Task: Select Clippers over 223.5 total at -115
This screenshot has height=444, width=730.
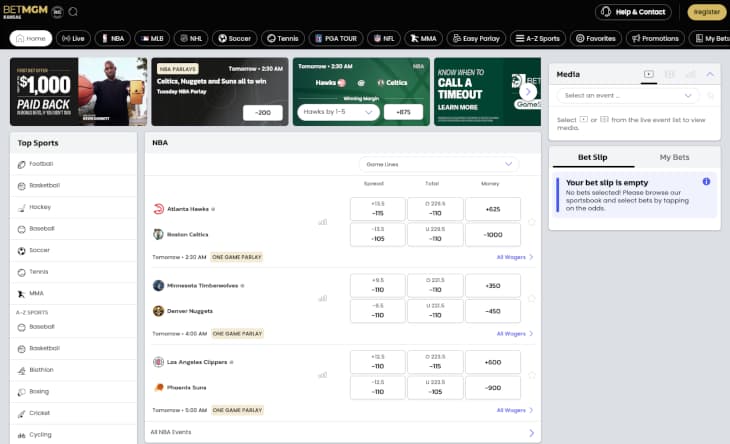Action: [x=435, y=362]
